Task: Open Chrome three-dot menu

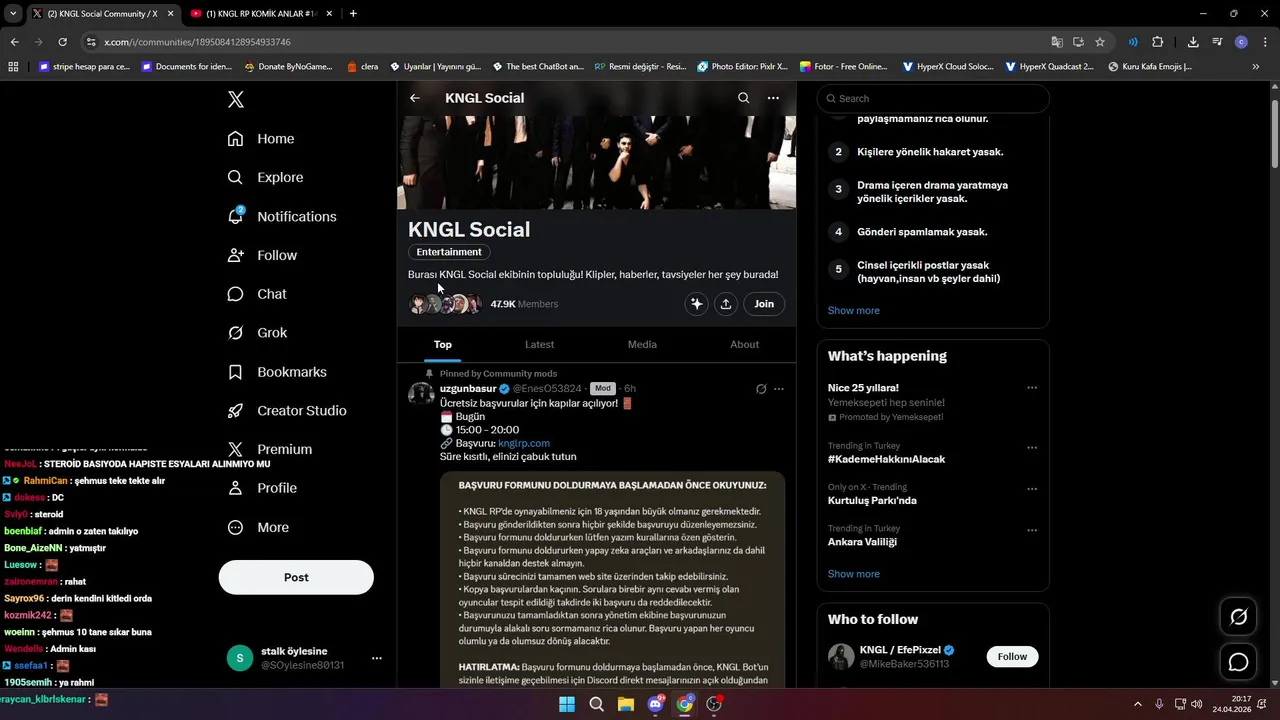Action: pos(1265,42)
